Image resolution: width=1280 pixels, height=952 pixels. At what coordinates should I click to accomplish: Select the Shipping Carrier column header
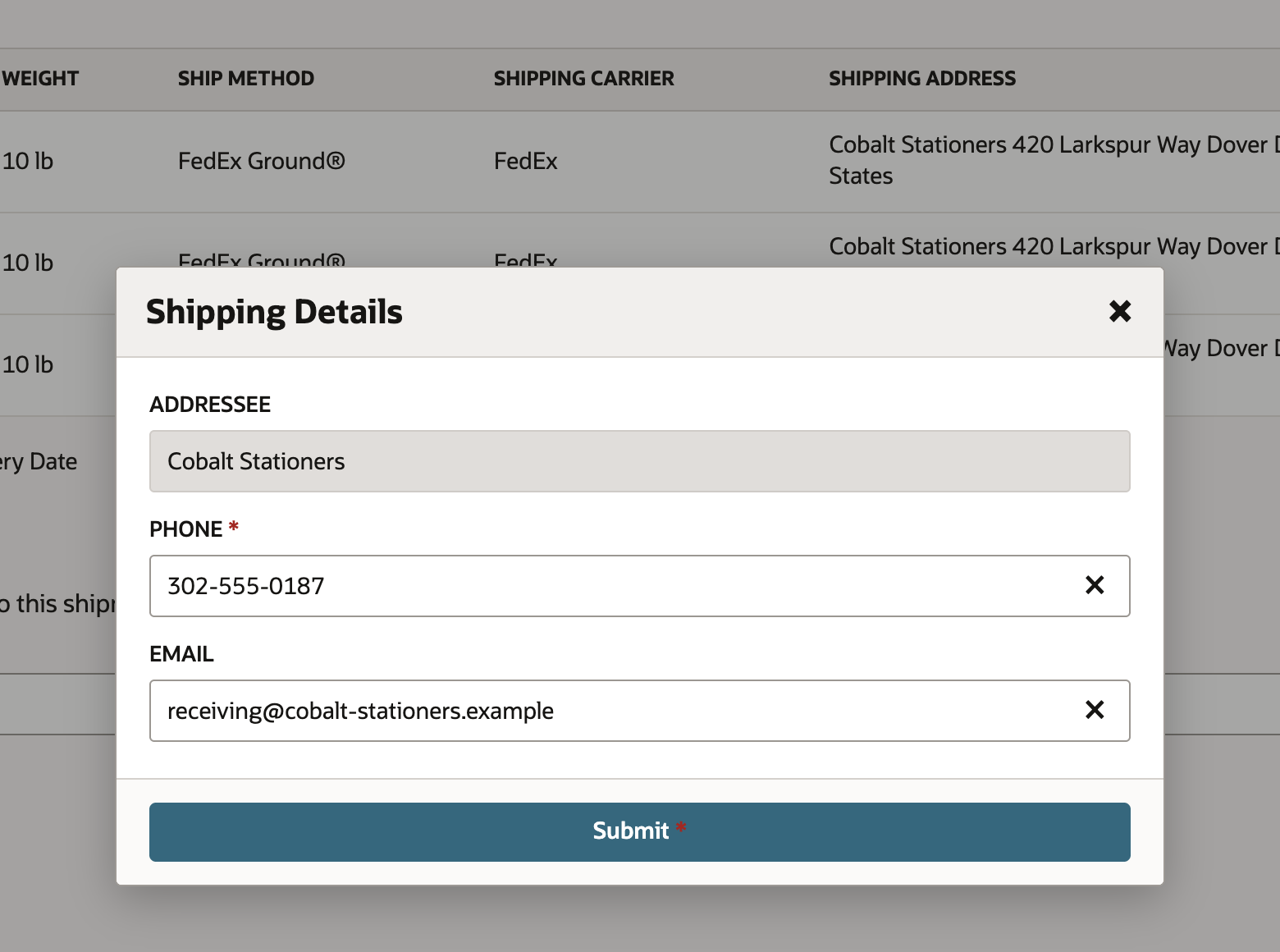pyautogui.click(x=584, y=79)
